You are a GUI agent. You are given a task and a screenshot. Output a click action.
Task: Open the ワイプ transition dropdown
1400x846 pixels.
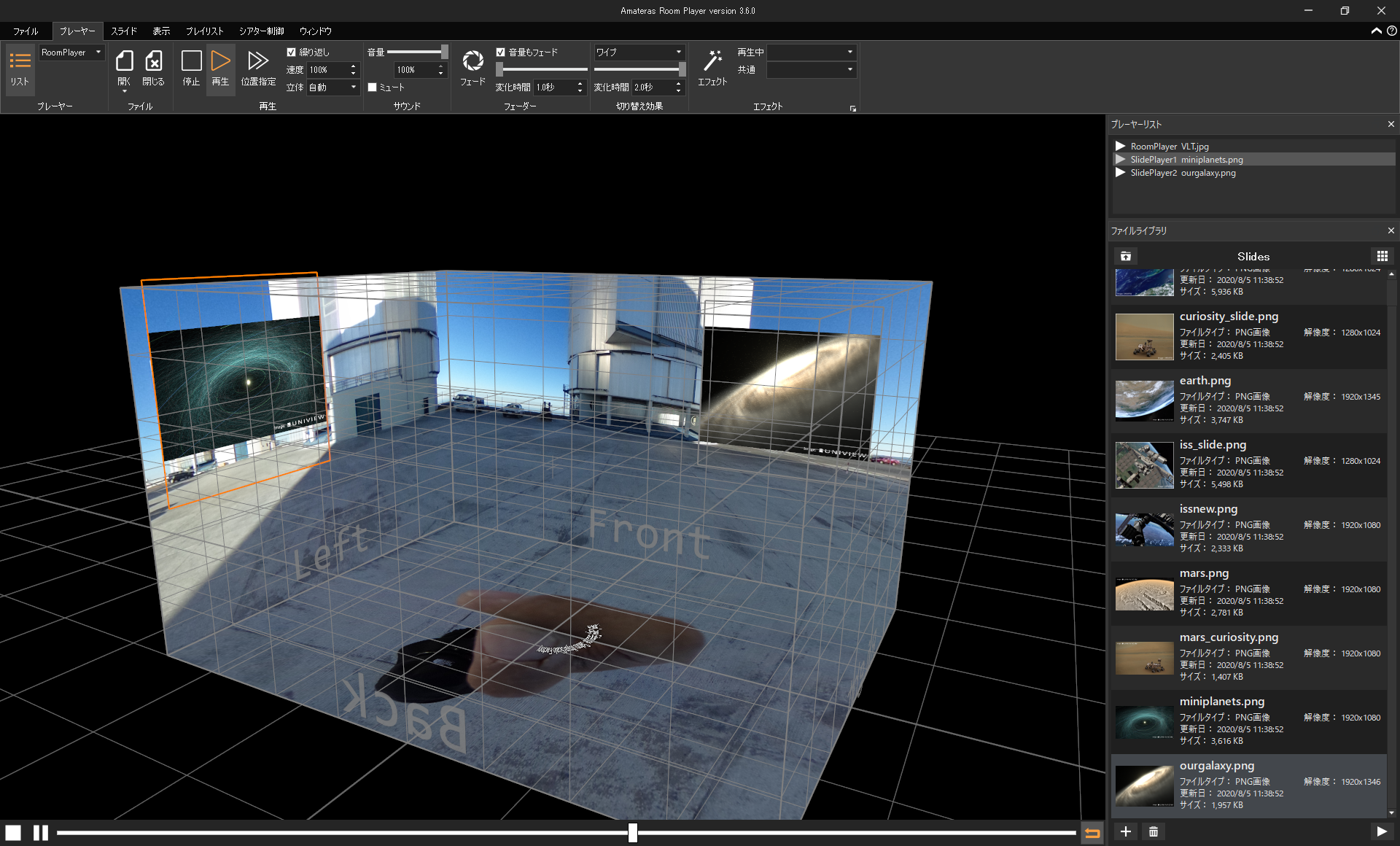(639, 52)
